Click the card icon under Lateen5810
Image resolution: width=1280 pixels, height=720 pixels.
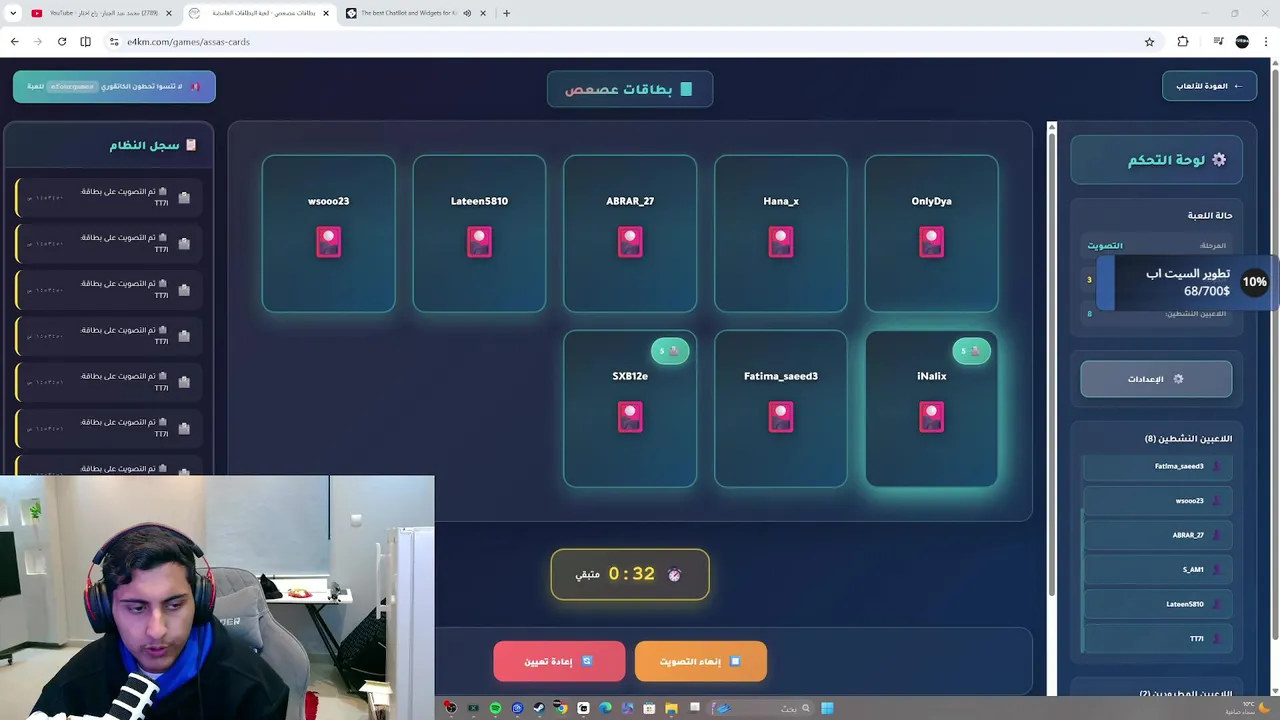479,242
